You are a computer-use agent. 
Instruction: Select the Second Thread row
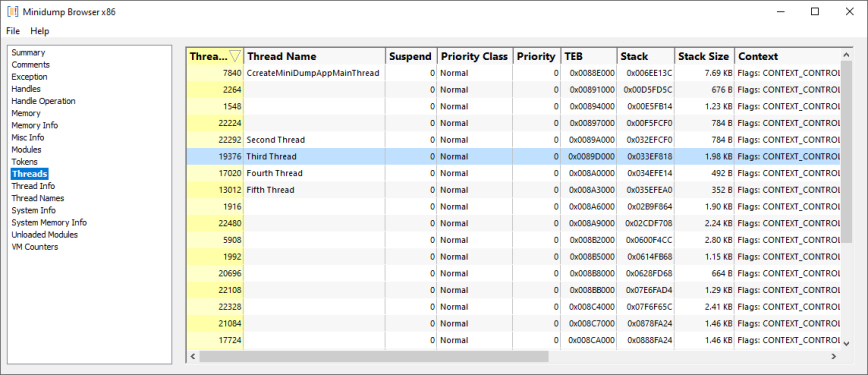click(514, 140)
